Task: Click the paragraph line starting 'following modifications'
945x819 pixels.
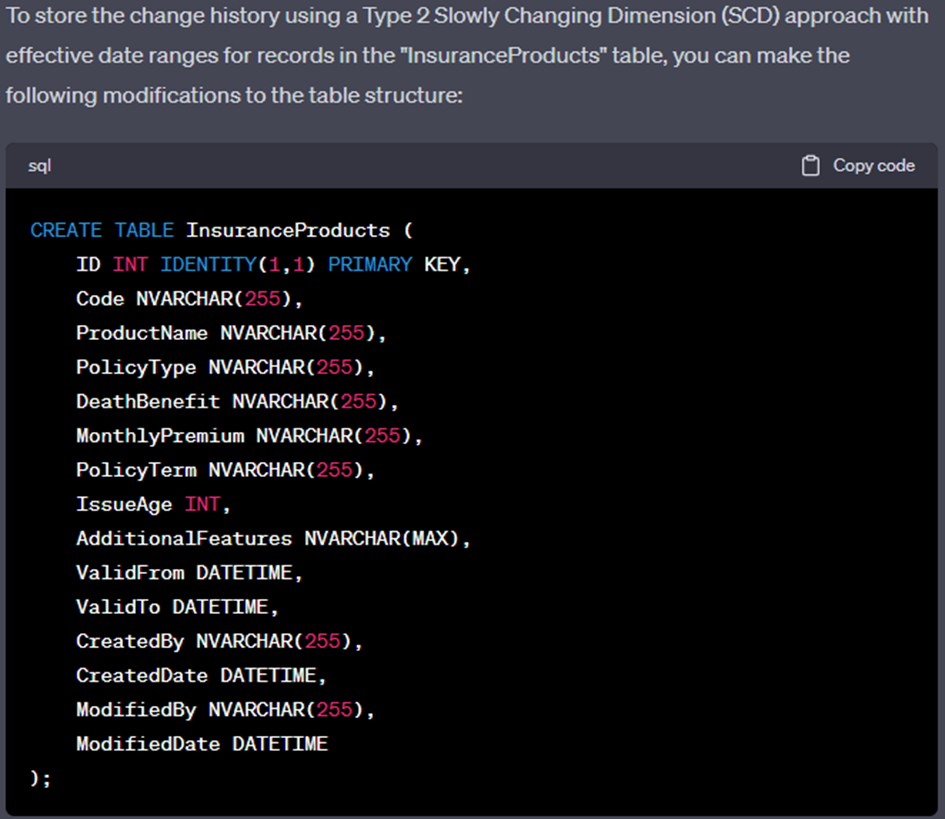Action: point(234,96)
